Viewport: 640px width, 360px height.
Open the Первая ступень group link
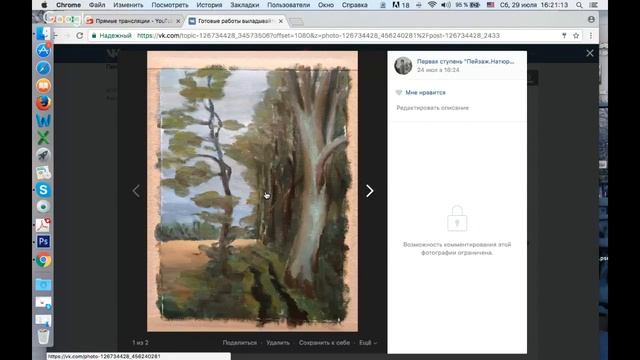[x=465, y=61]
